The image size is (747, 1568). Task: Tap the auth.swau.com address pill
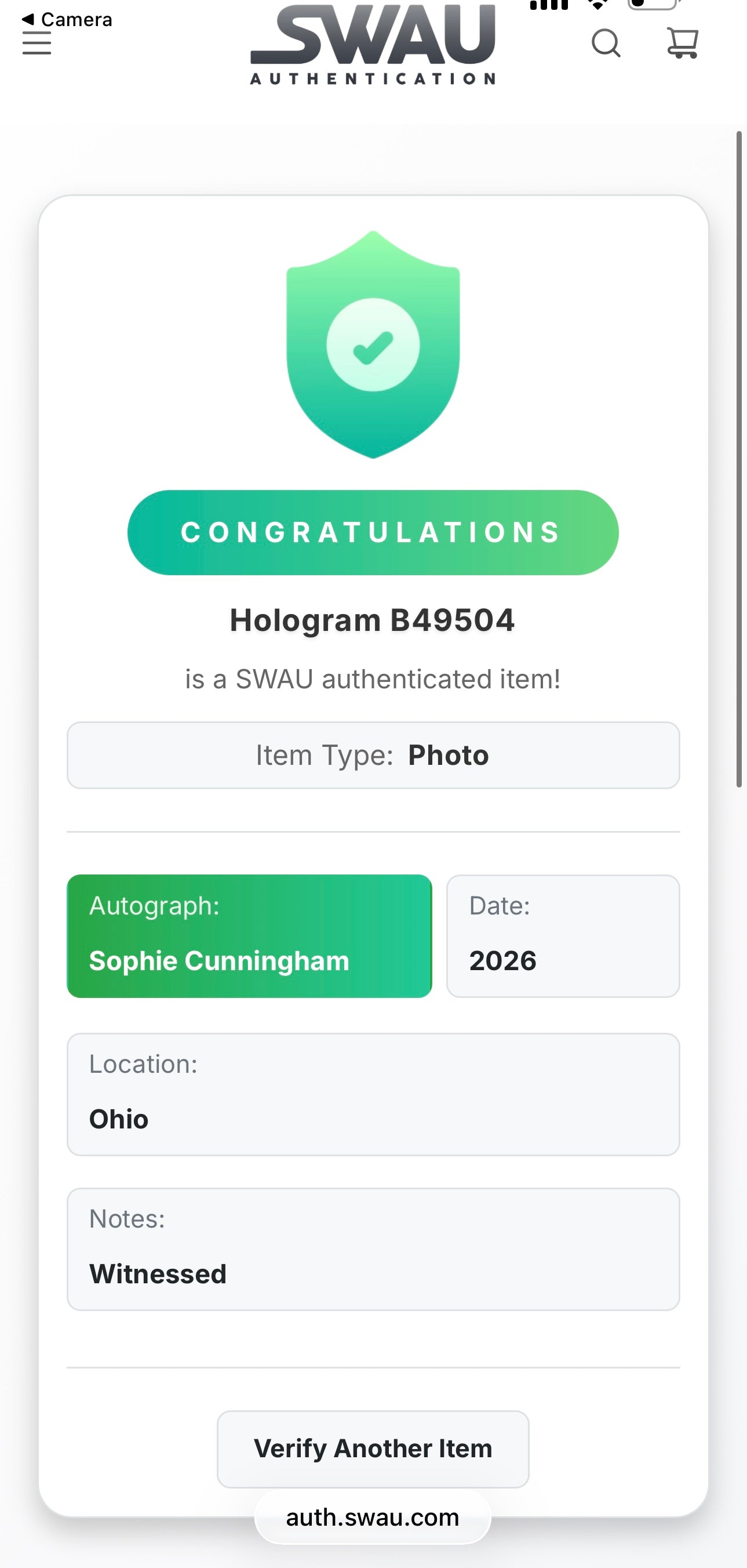click(x=372, y=1518)
